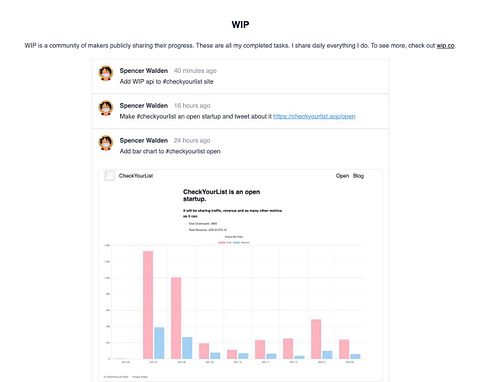The width and height of the screenshot is (480, 382).
Task: Select the Blog nav item in embedded page
Action: pos(358,176)
